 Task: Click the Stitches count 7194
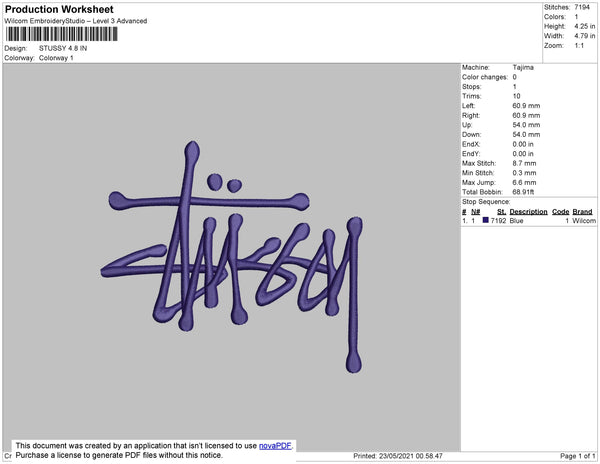point(582,7)
